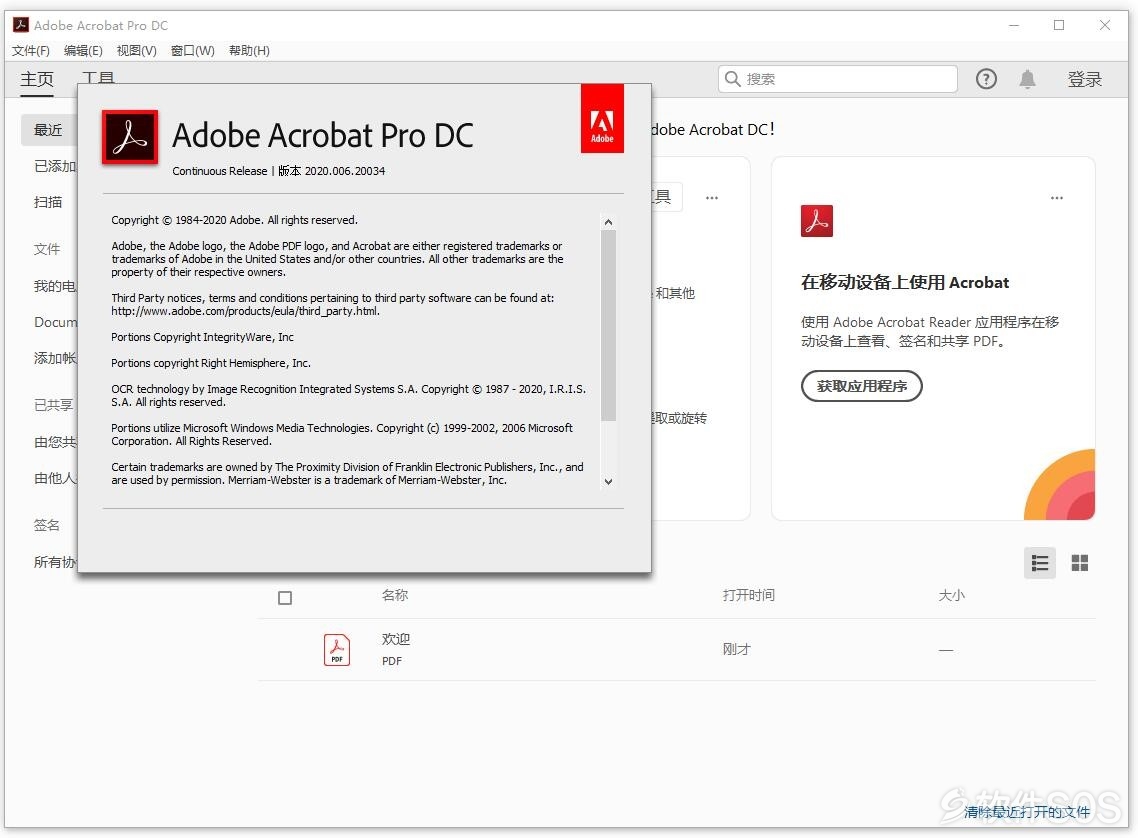This screenshot has width=1138, height=838.
Task: Click scroll up arrow in About text
Action: point(608,222)
